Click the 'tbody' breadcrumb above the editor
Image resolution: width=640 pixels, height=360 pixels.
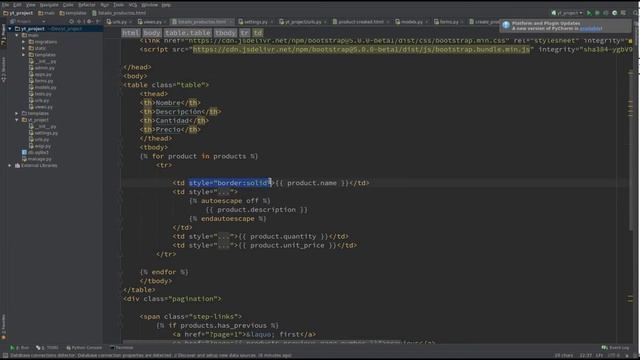(225, 33)
